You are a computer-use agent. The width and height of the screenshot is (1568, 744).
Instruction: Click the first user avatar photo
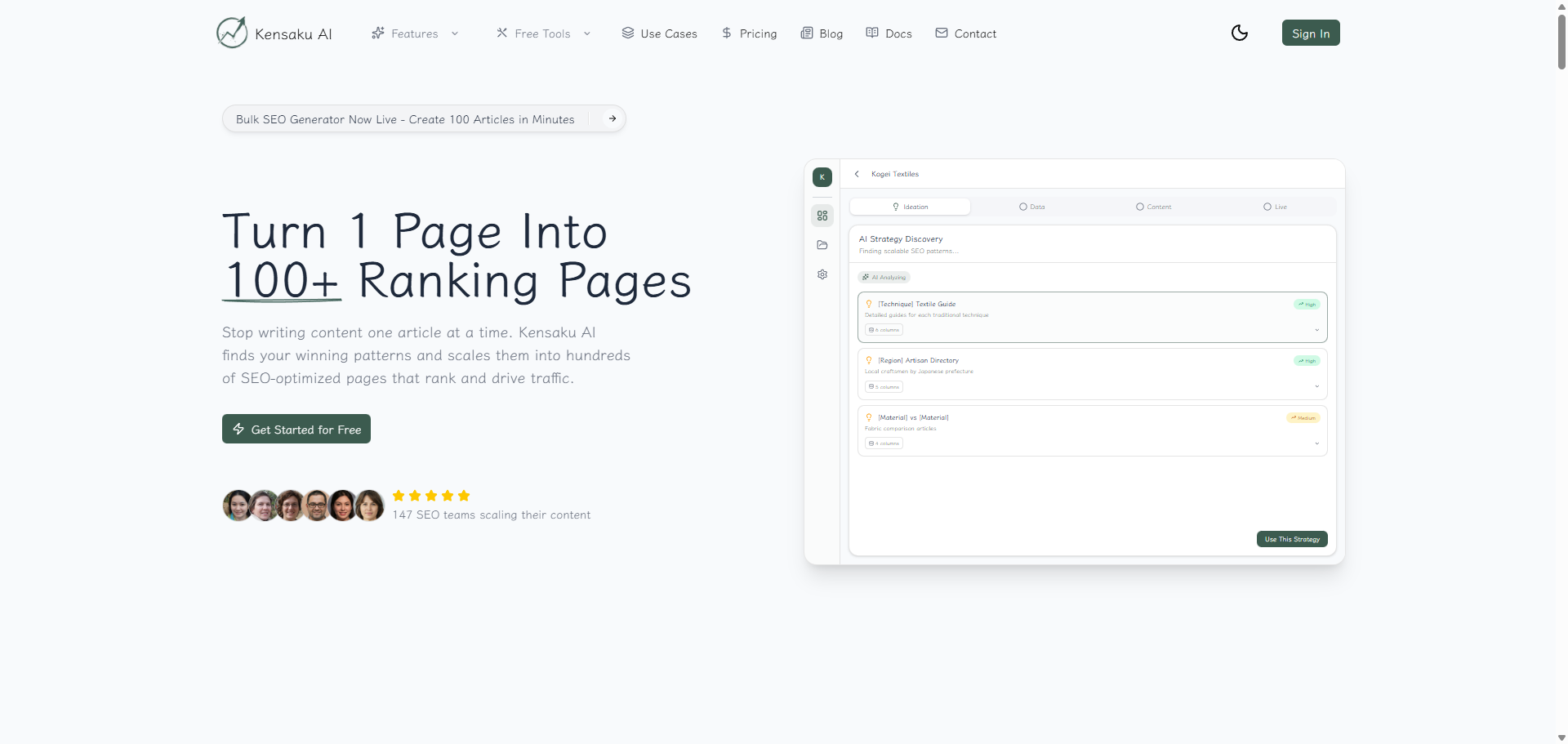(x=238, y=506)
